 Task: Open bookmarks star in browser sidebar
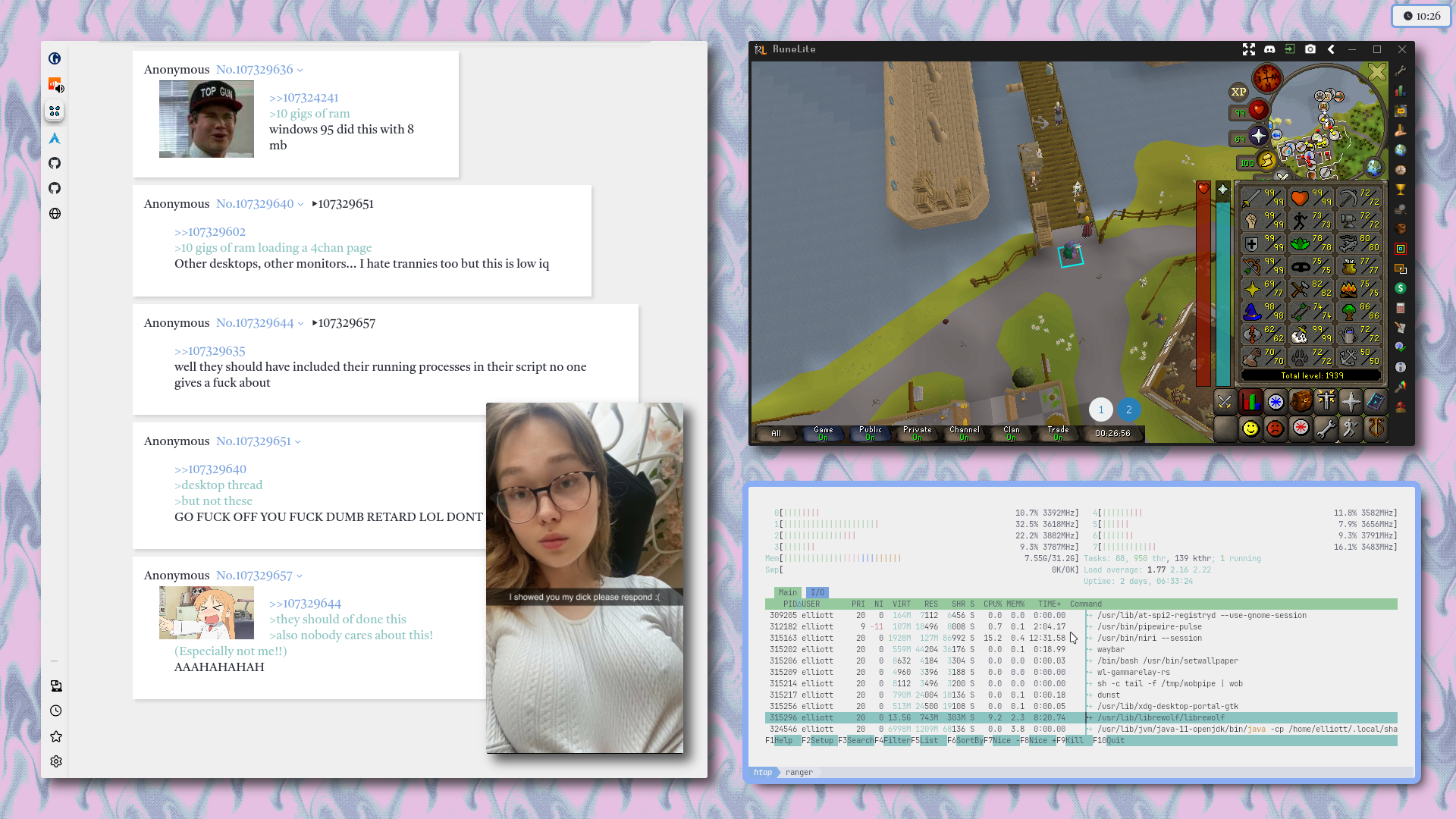click(55, 736)
